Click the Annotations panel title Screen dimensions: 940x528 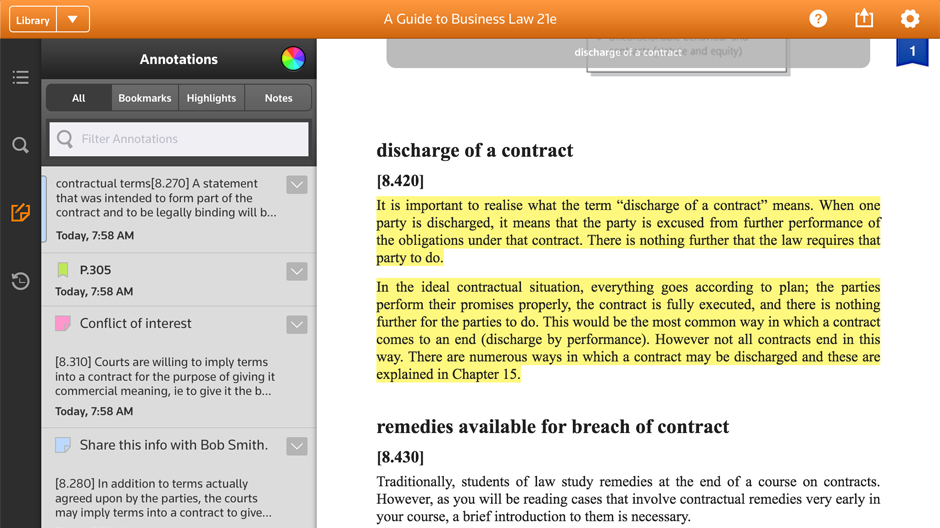pos(179,59)
